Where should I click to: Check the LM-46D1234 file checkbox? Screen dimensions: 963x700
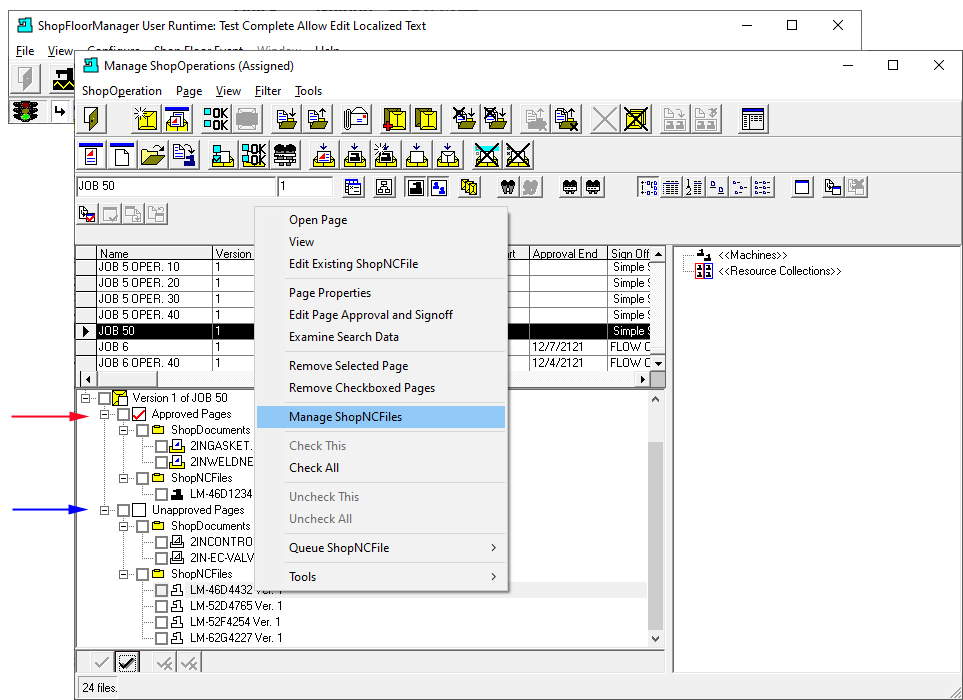pos(162,494)
